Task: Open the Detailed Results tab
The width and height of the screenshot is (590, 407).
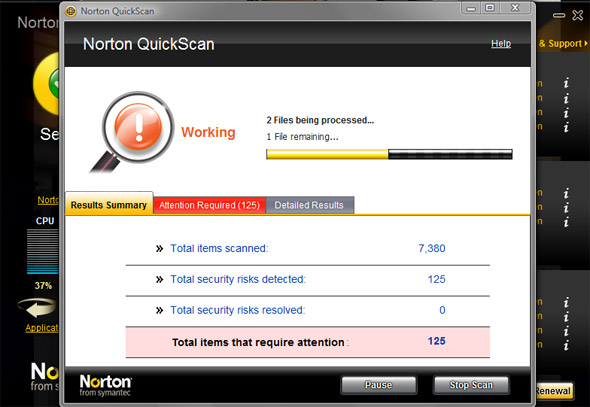Action: (x=309, y=205)
